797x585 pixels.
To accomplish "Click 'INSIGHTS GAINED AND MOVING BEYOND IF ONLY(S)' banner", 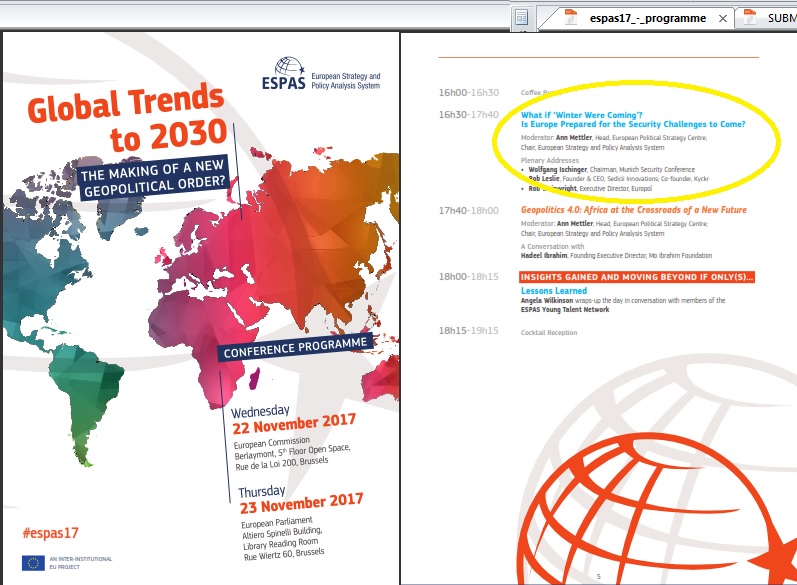I will 636,277.
